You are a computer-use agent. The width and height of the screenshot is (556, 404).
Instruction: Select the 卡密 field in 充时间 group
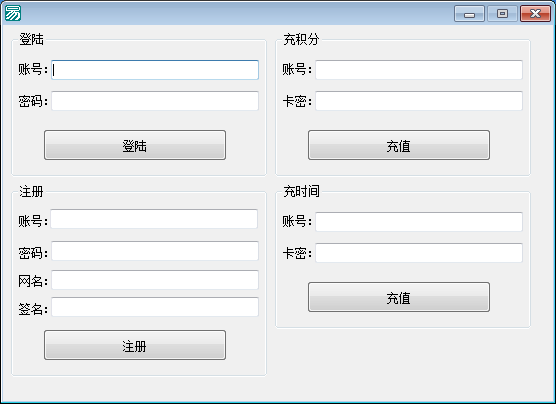(x=419, y=253)
